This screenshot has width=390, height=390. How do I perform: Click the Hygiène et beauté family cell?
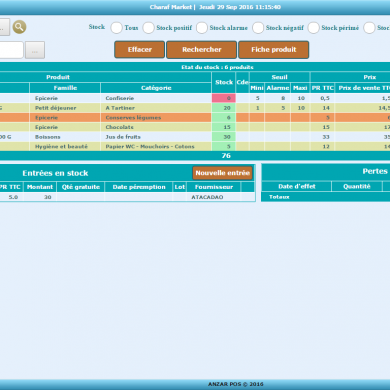click(65, 146)
